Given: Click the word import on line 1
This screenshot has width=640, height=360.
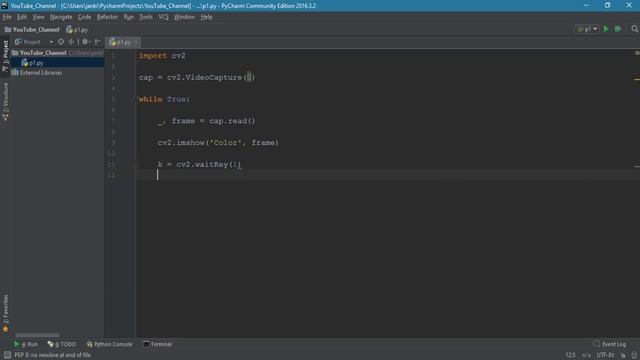Looking at the screenshot, I should click(x=153, y=56).
